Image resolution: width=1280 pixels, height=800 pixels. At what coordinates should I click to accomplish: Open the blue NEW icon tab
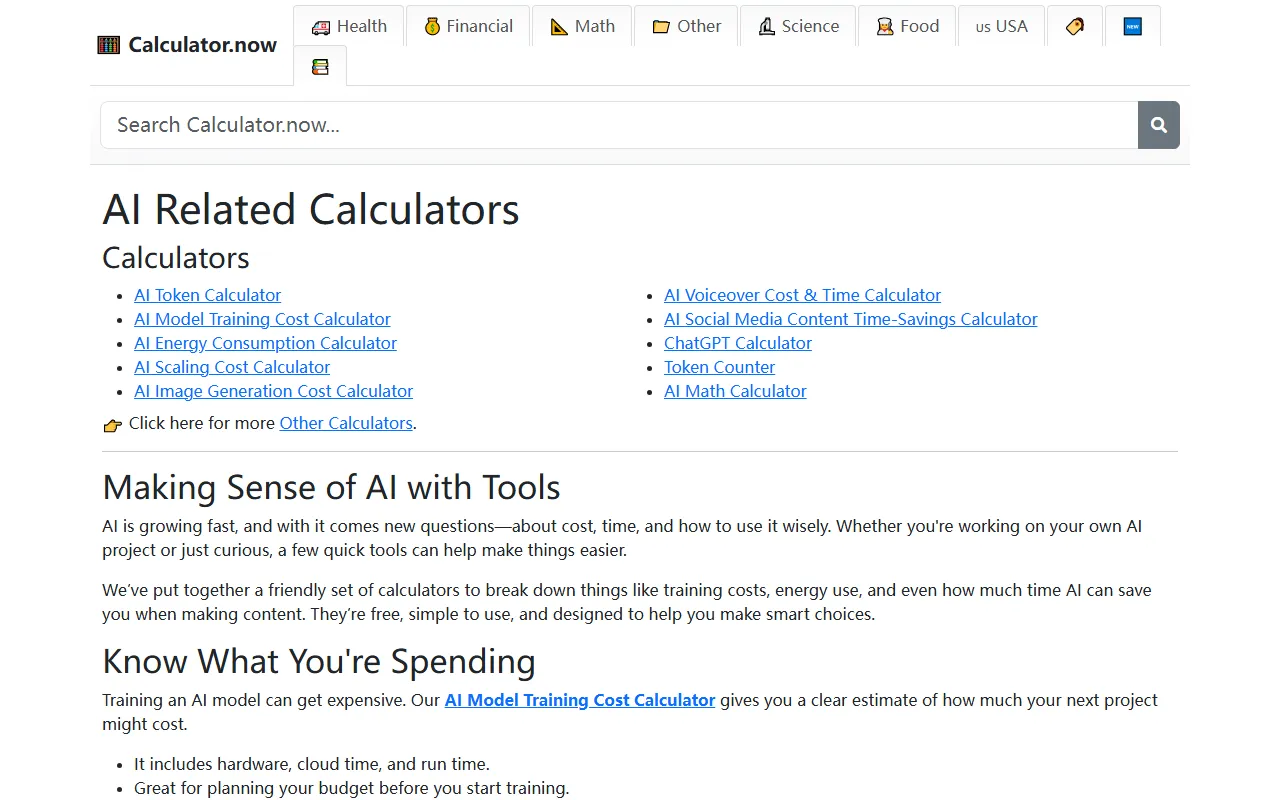click(x=1132, y=26)
